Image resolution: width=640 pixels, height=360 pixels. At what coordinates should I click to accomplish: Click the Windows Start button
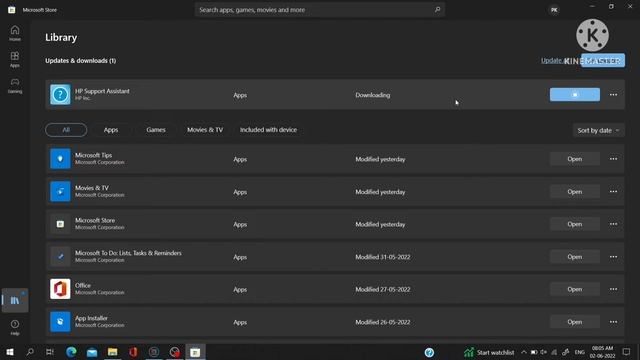coord(10,352)
